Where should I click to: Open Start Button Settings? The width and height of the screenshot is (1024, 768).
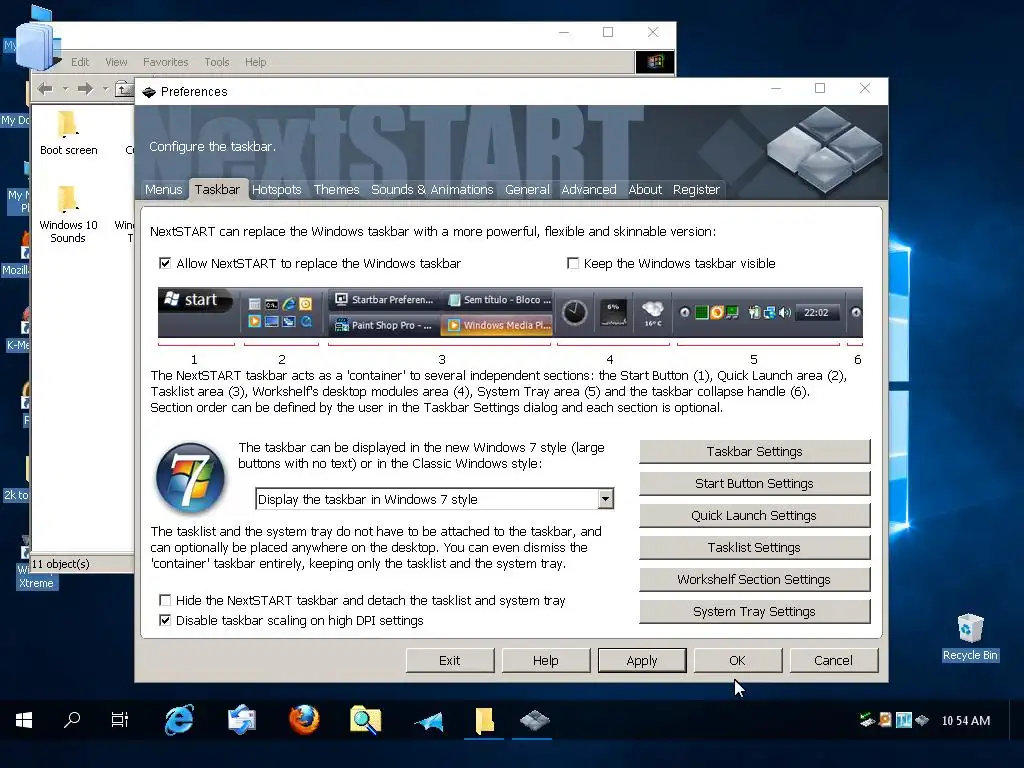754,483
